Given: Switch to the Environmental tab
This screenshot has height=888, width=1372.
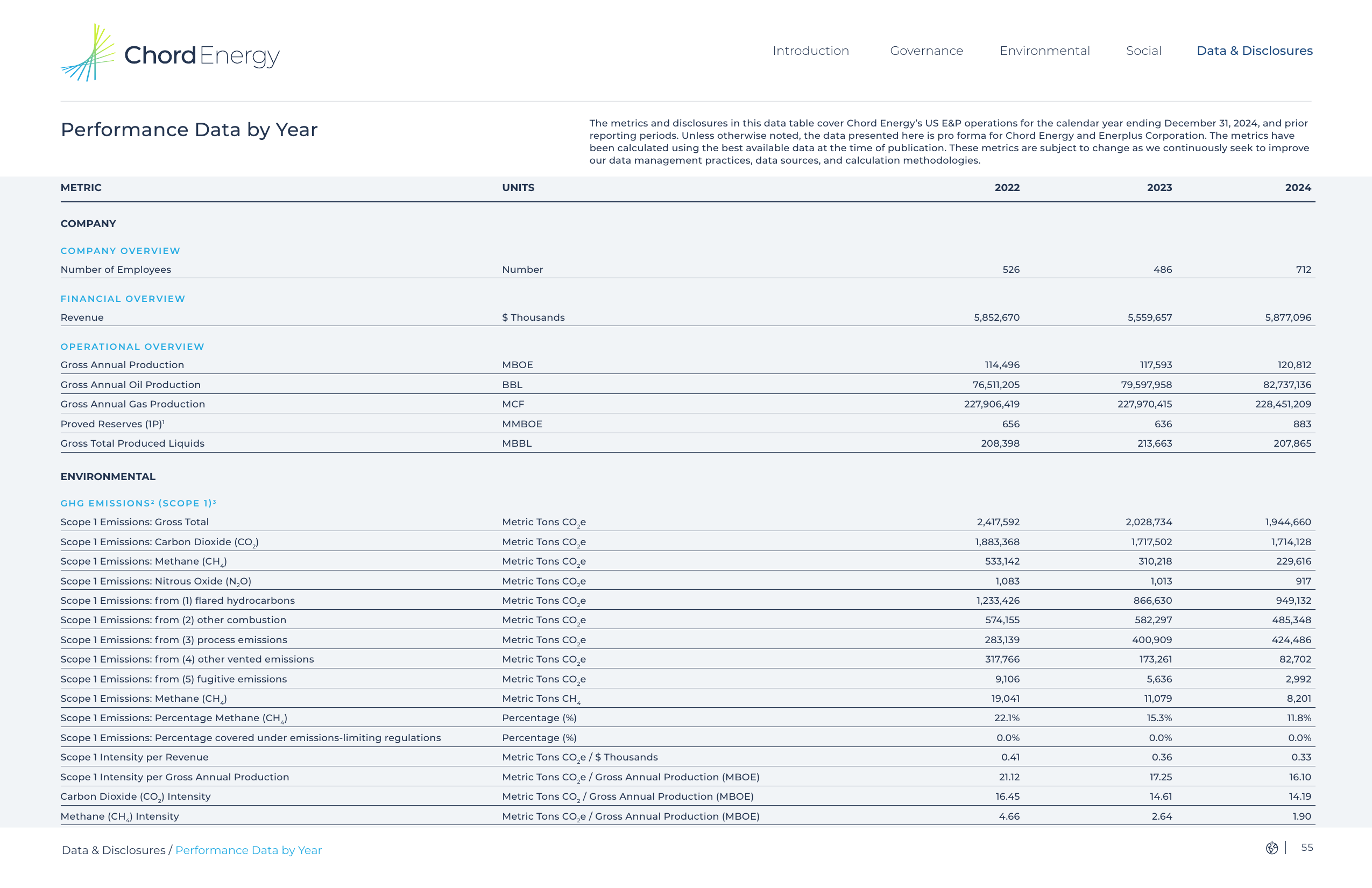Looking at the screenshot, I should tap(1044, 51).
